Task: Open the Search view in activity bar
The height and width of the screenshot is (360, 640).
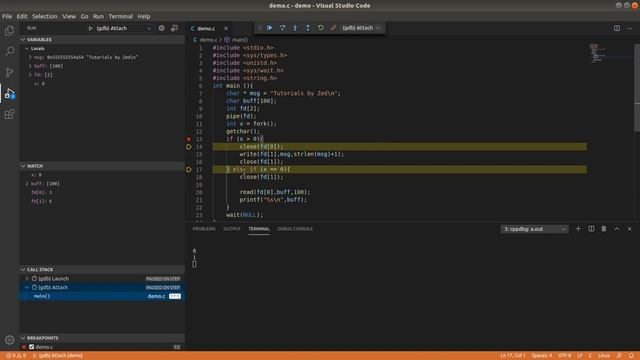Action: pos(9,51)
